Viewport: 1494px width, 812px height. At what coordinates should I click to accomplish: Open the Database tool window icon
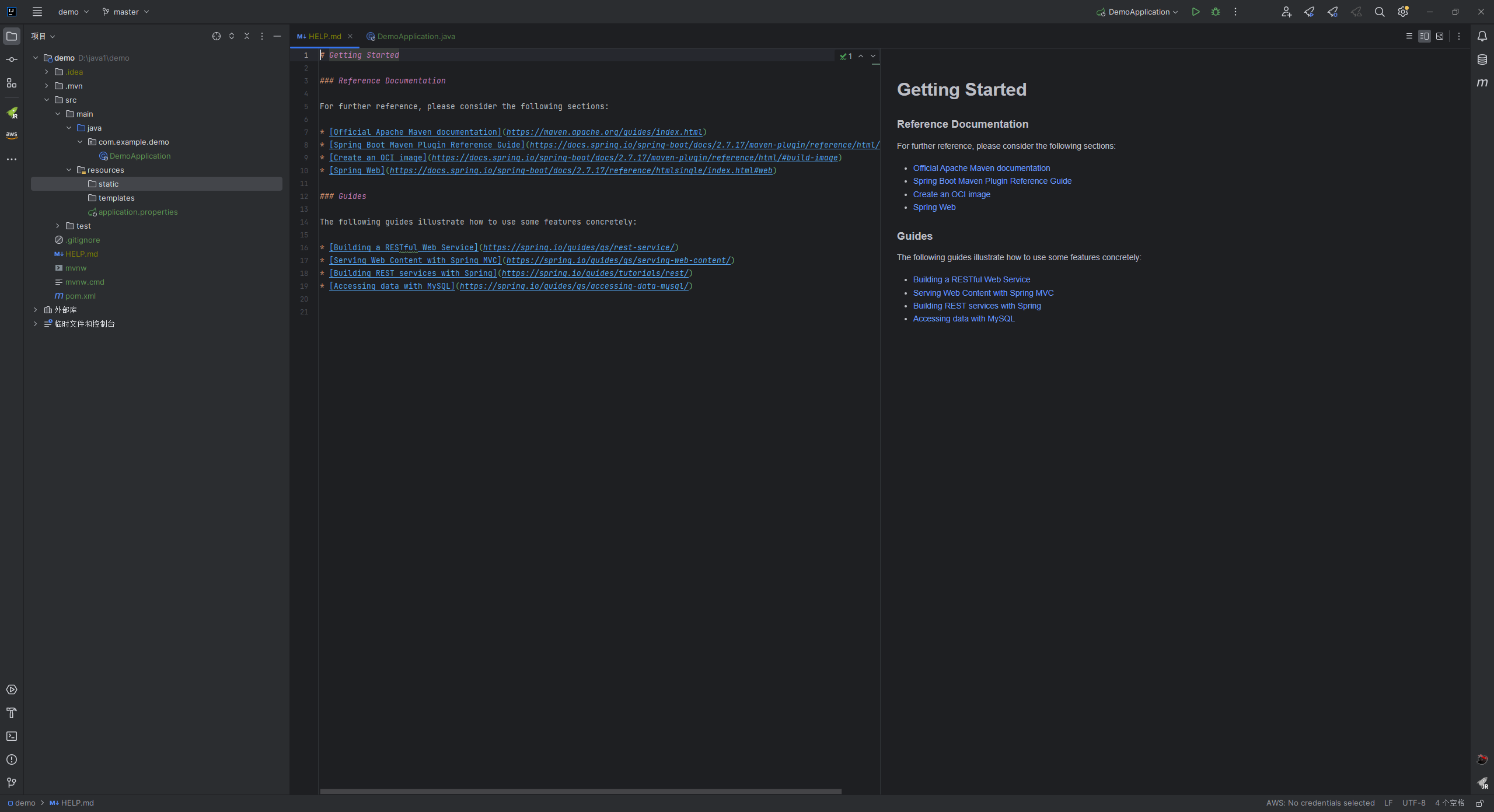pyautogui.click(x=1482, y=60)
